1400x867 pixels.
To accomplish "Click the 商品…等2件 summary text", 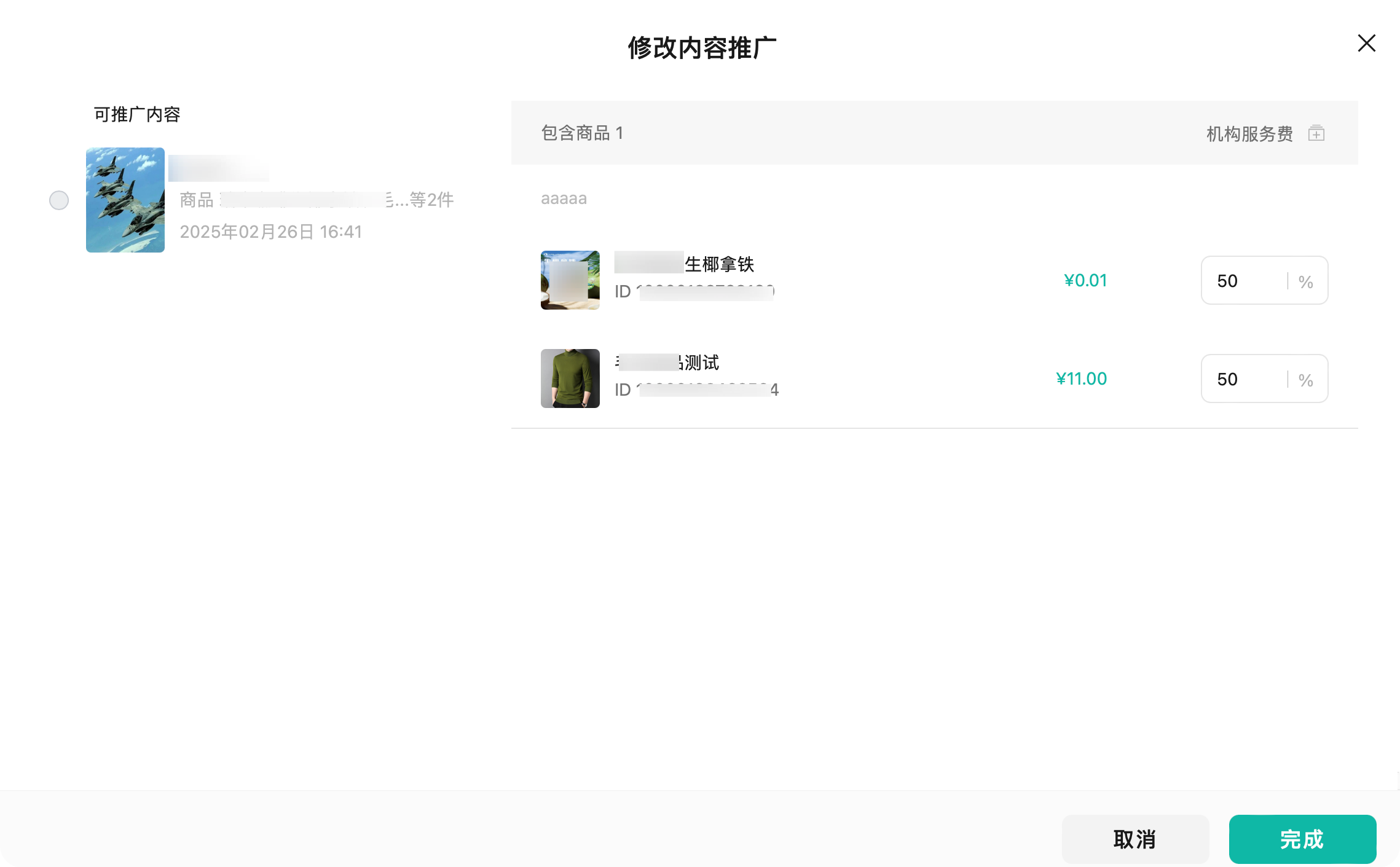I will [316, 200].
